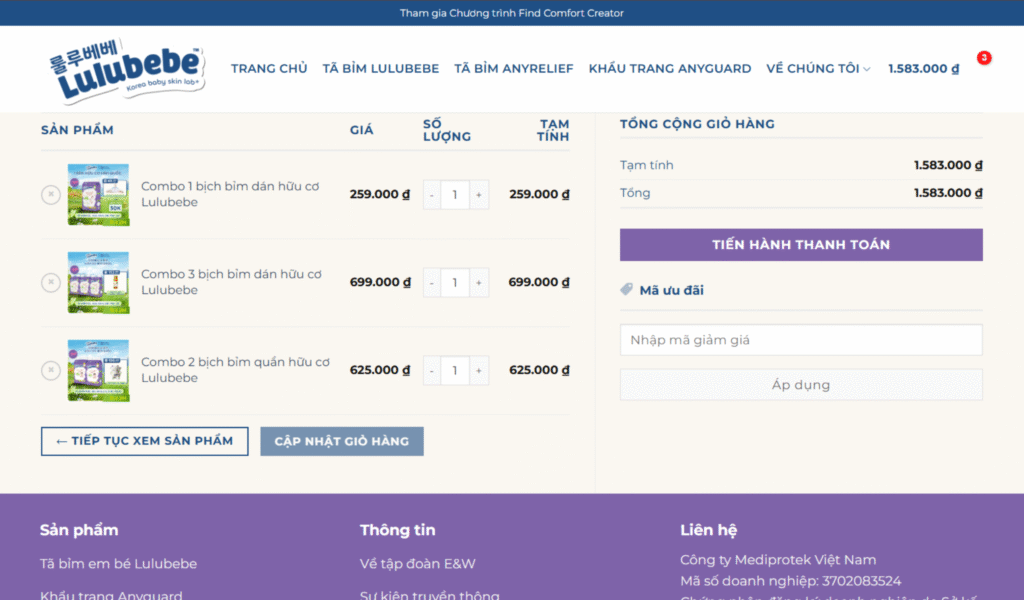The height and width of the screenshot is (600, 1024).
Task: Open Combo 3 bịch bỉm dán product thumbnail
Action: 98,283
